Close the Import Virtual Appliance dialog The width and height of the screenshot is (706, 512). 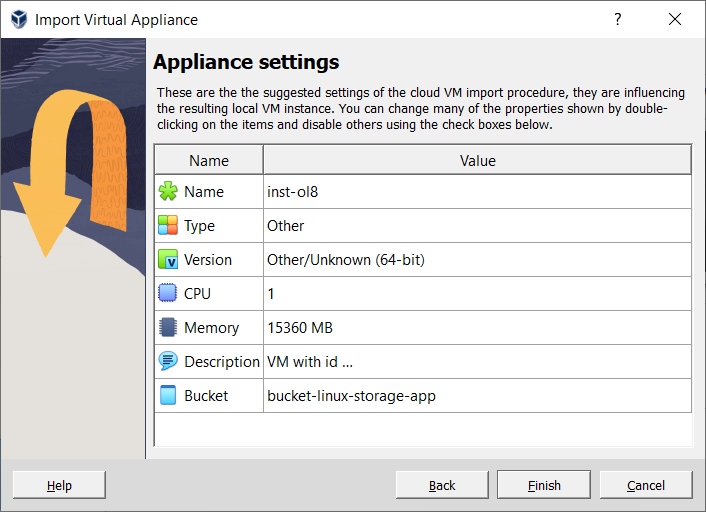point(674,19)
